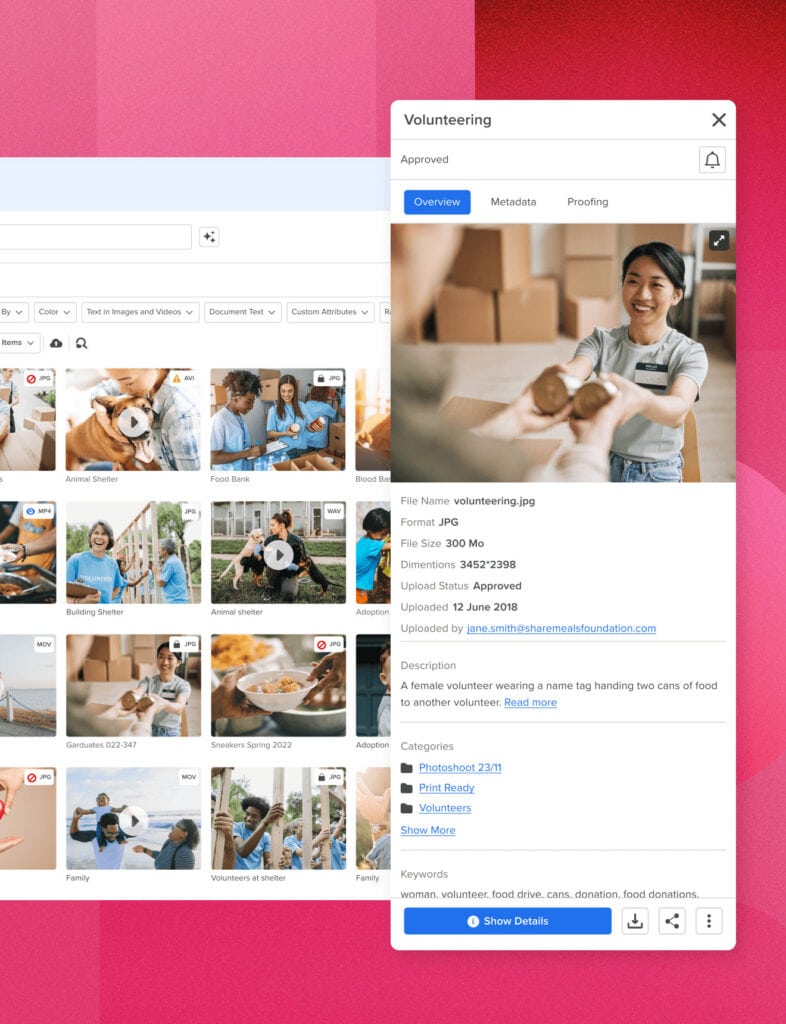Switch to the Proofing tab
The height and width of the screenshot is (1024, 786).
[587, 202]
